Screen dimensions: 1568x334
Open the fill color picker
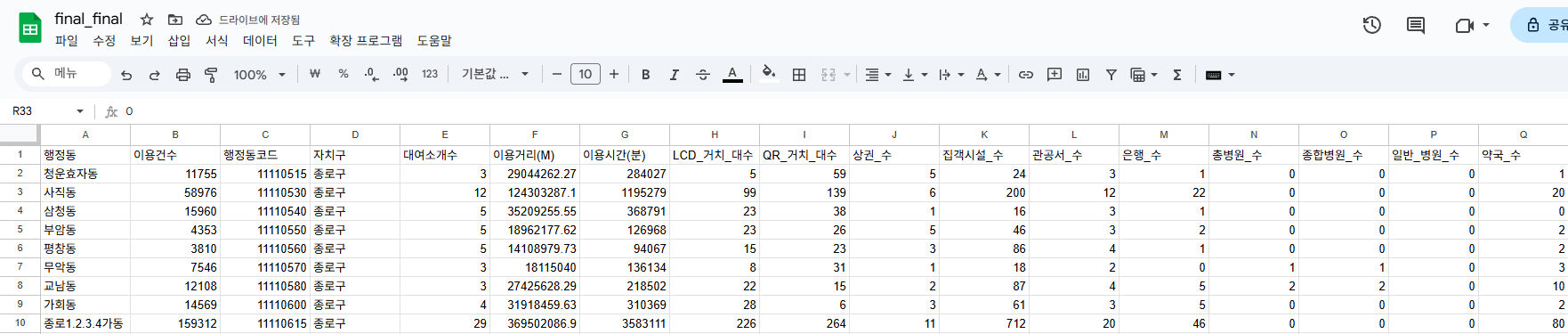click(769, 75)
